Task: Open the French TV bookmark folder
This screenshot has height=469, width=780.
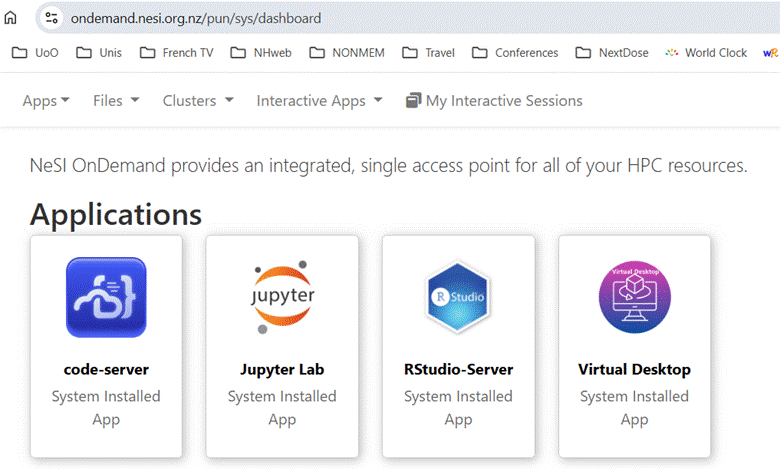Action: (x=176, y=53)
